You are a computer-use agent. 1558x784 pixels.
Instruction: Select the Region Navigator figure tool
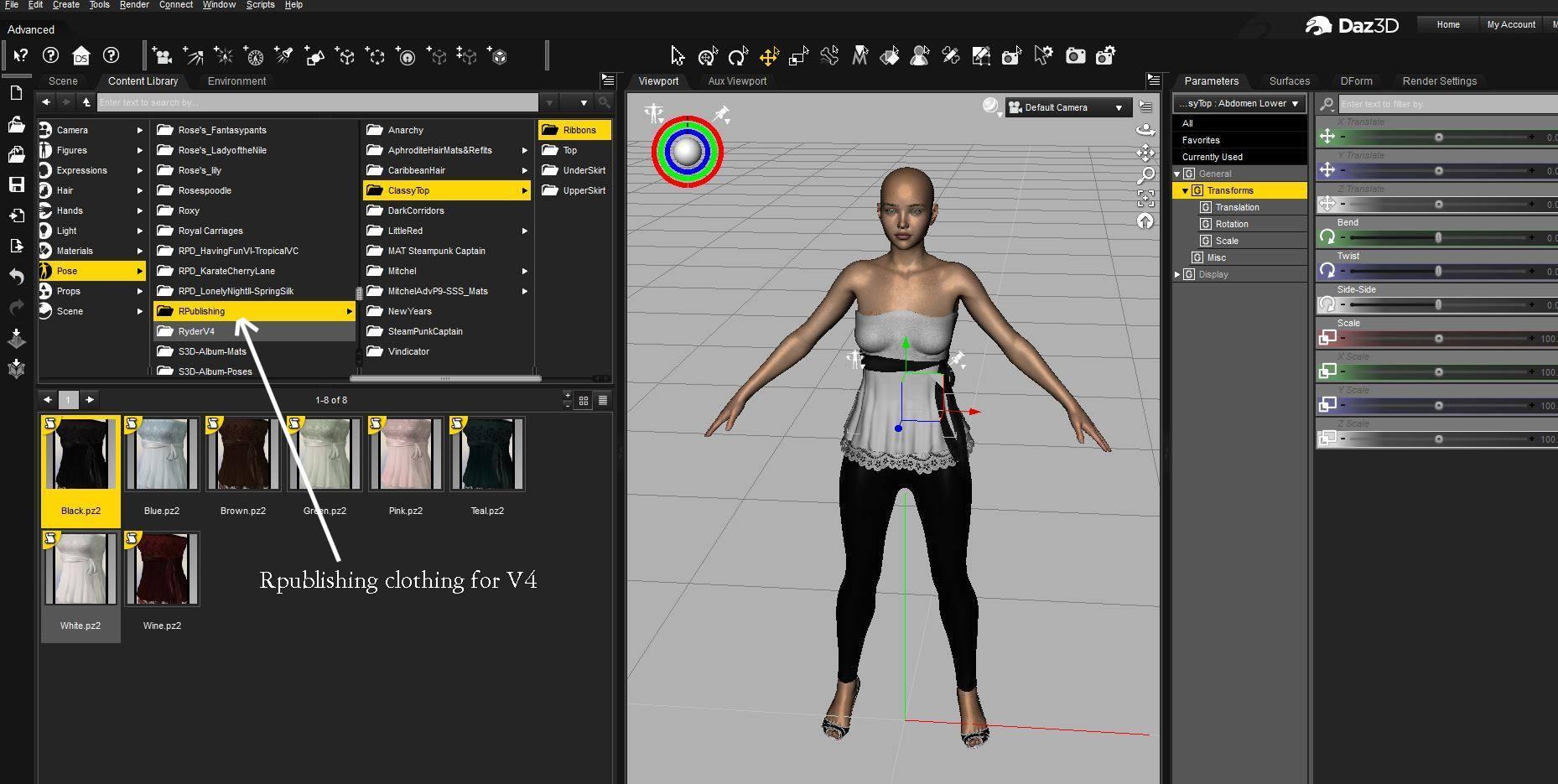920,56
